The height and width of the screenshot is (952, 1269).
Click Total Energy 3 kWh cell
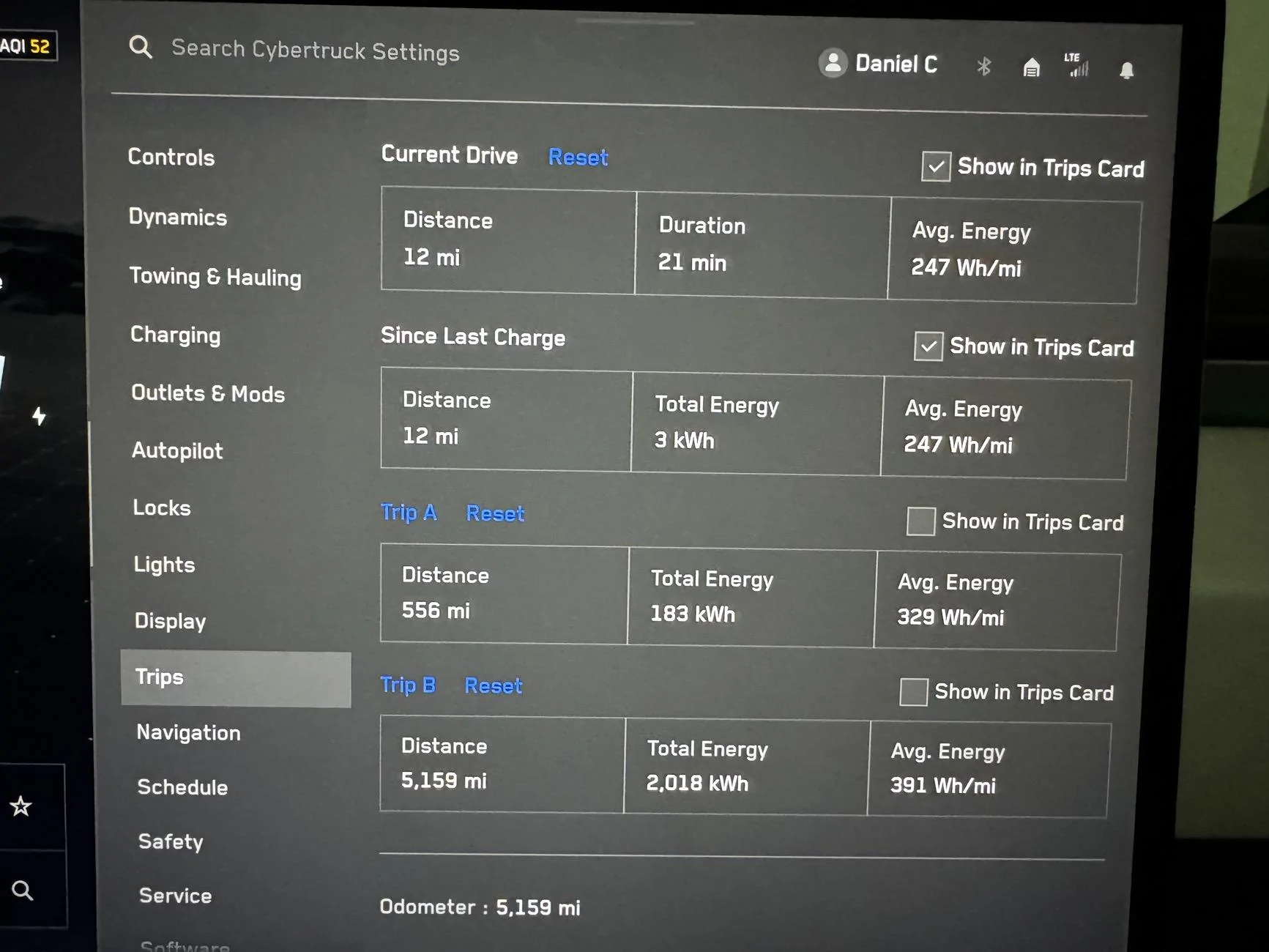[757, 423]
